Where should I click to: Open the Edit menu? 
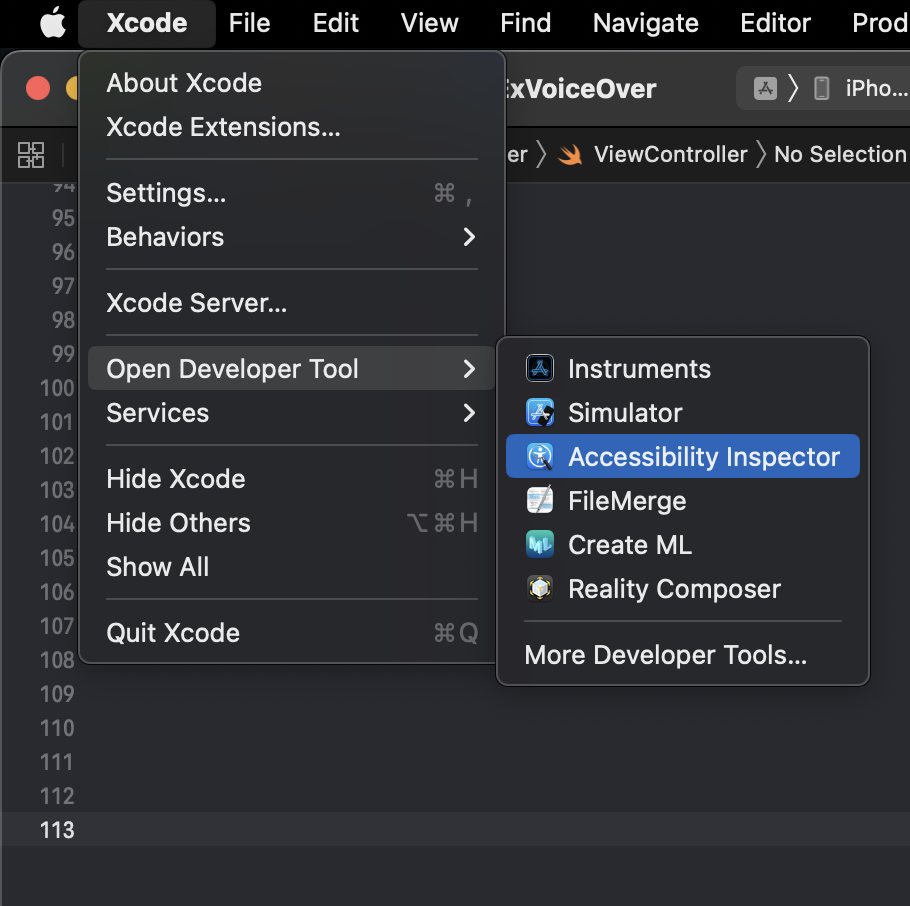point(335,23)
